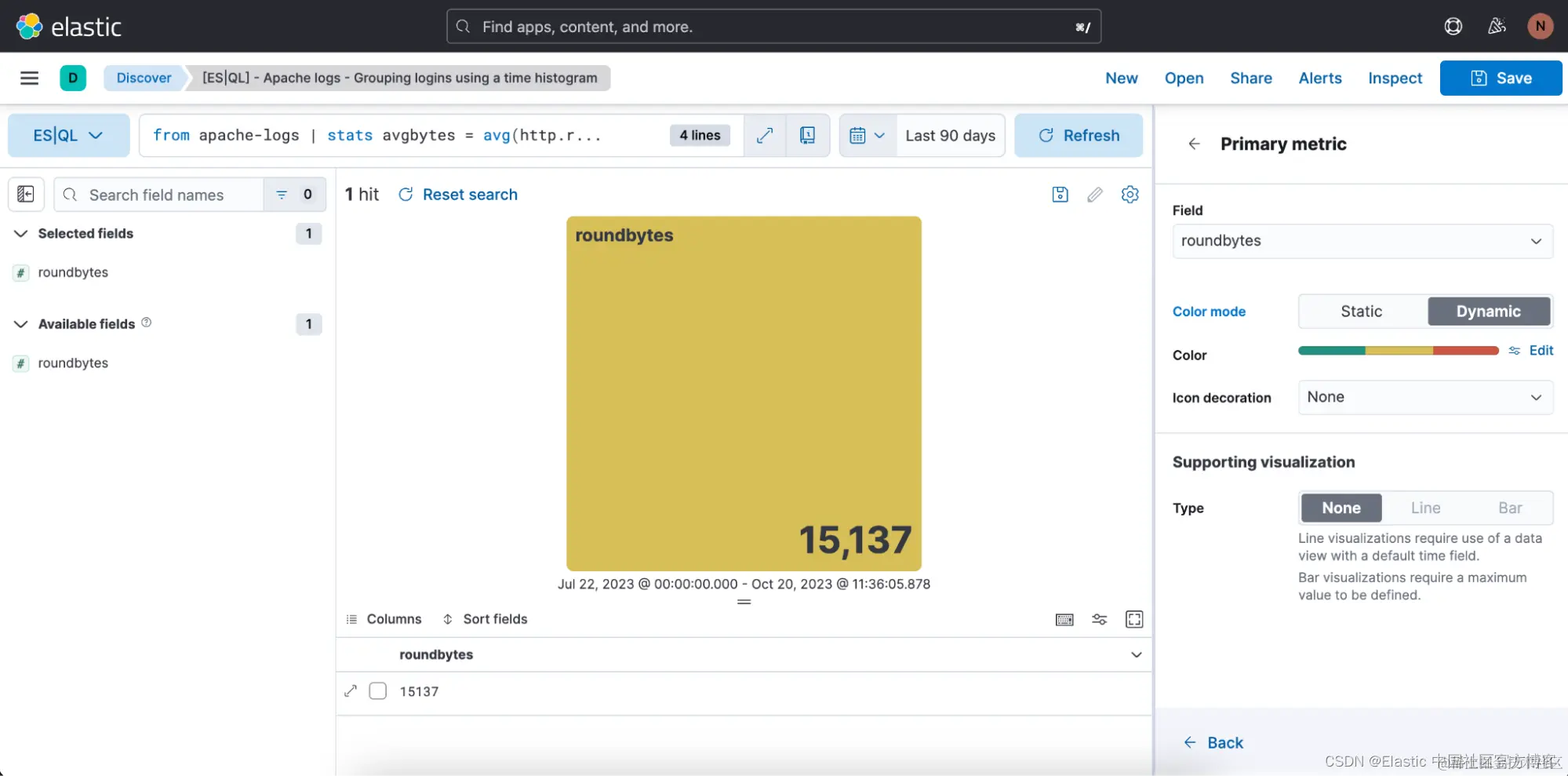Toggle the field sidebar collapse icon
Screen dimensions: 1568x776
[x=26, y=195]
